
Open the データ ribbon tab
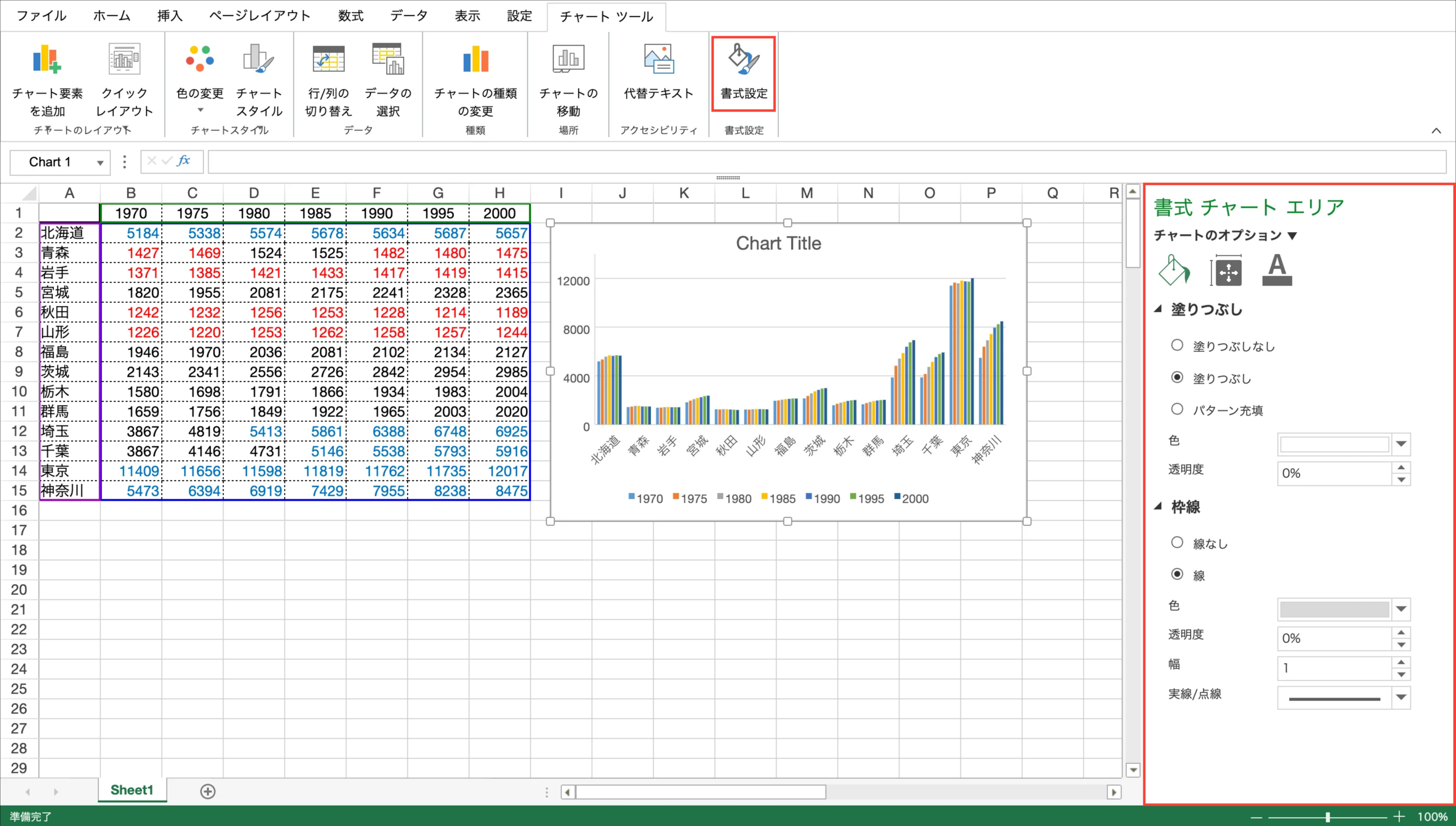coord(408,16)
